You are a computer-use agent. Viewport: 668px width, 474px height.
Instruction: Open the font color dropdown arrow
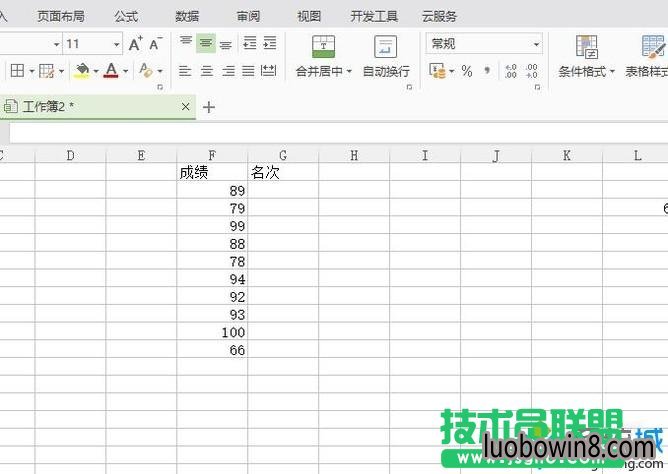(126, 71)
